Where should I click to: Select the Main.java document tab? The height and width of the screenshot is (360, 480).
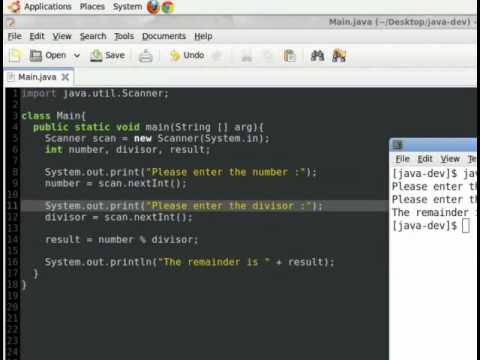click(x=37, y=77)
